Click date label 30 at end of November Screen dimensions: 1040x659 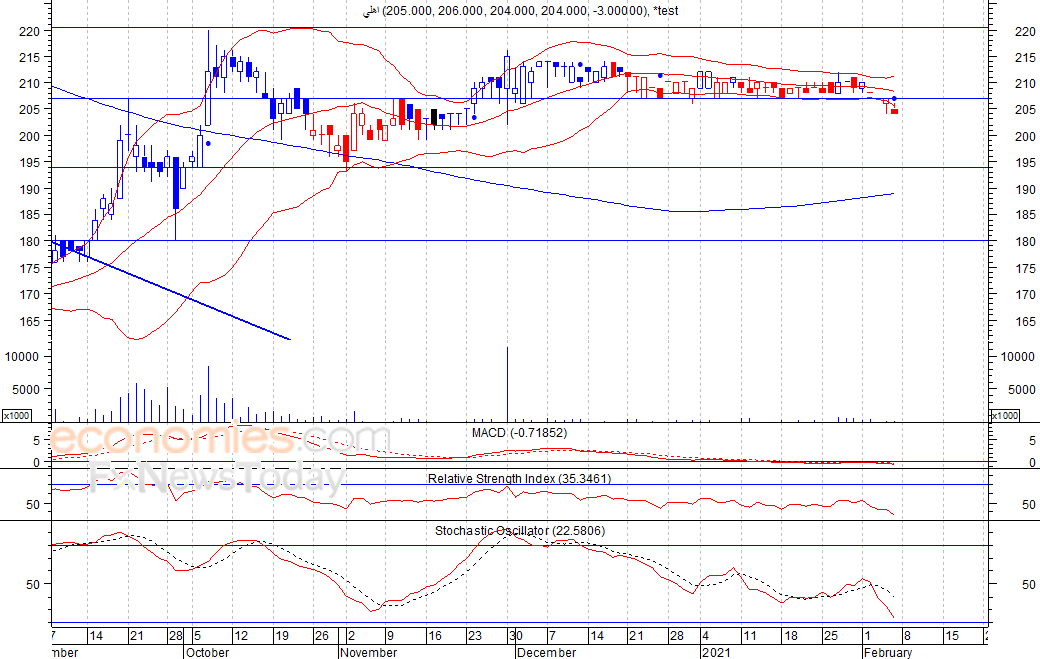516,636
